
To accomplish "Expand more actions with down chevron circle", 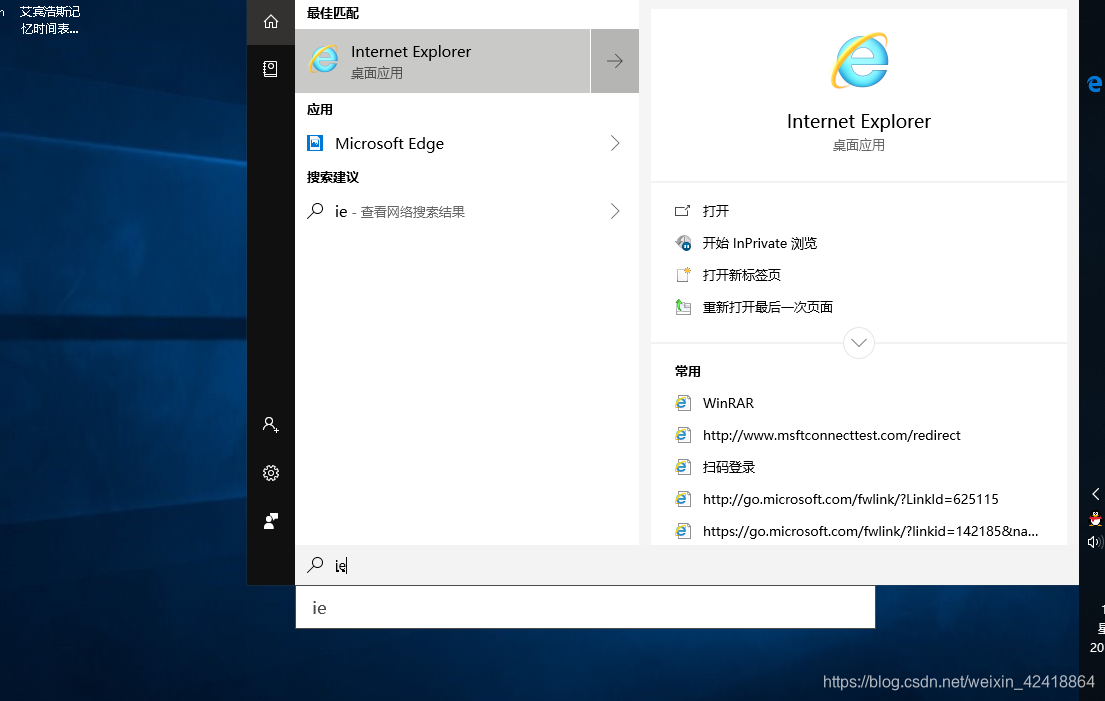I will (x=858, y=343).
